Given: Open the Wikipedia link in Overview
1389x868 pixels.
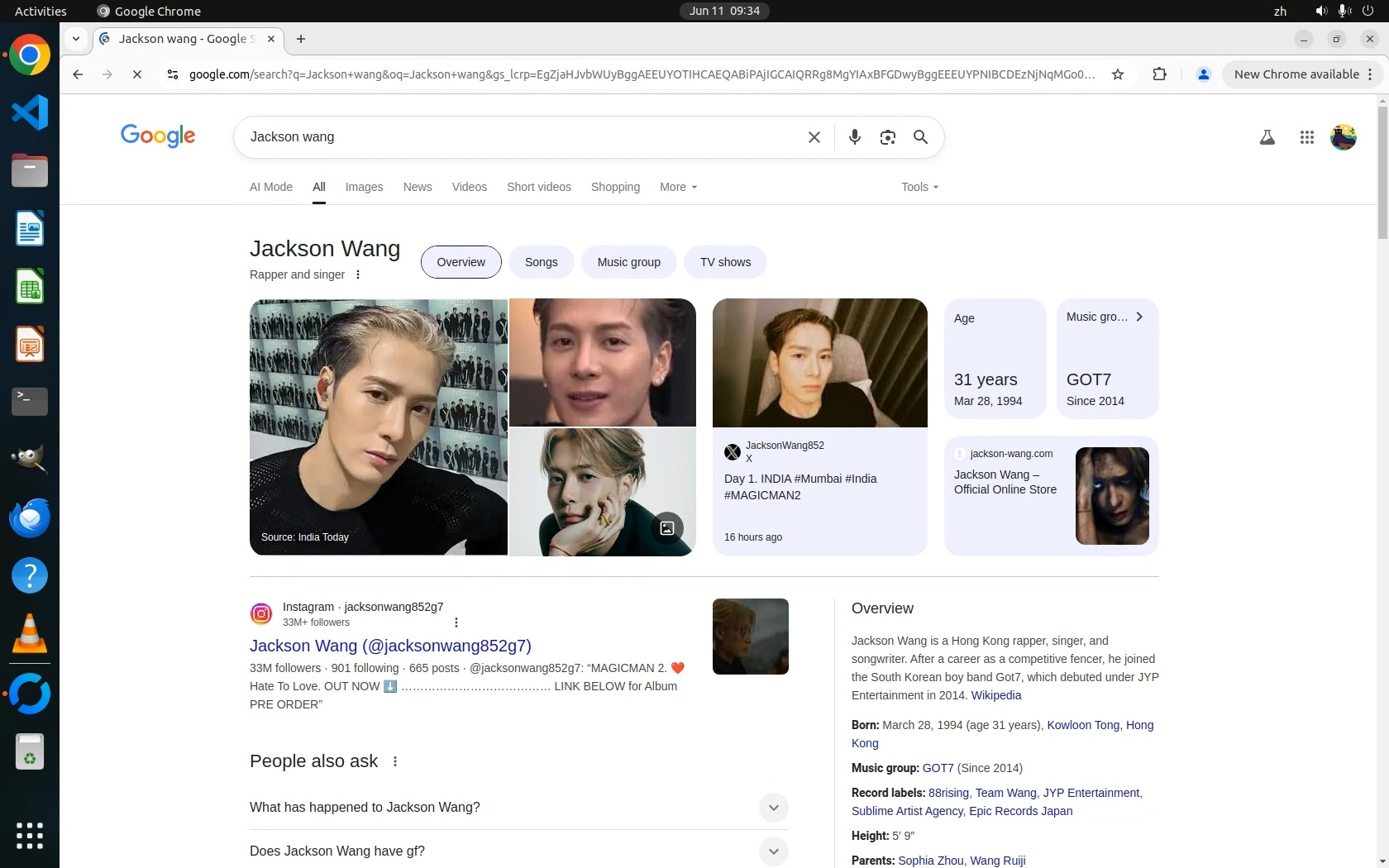Looking at the screenshot, I should (995, 695).
